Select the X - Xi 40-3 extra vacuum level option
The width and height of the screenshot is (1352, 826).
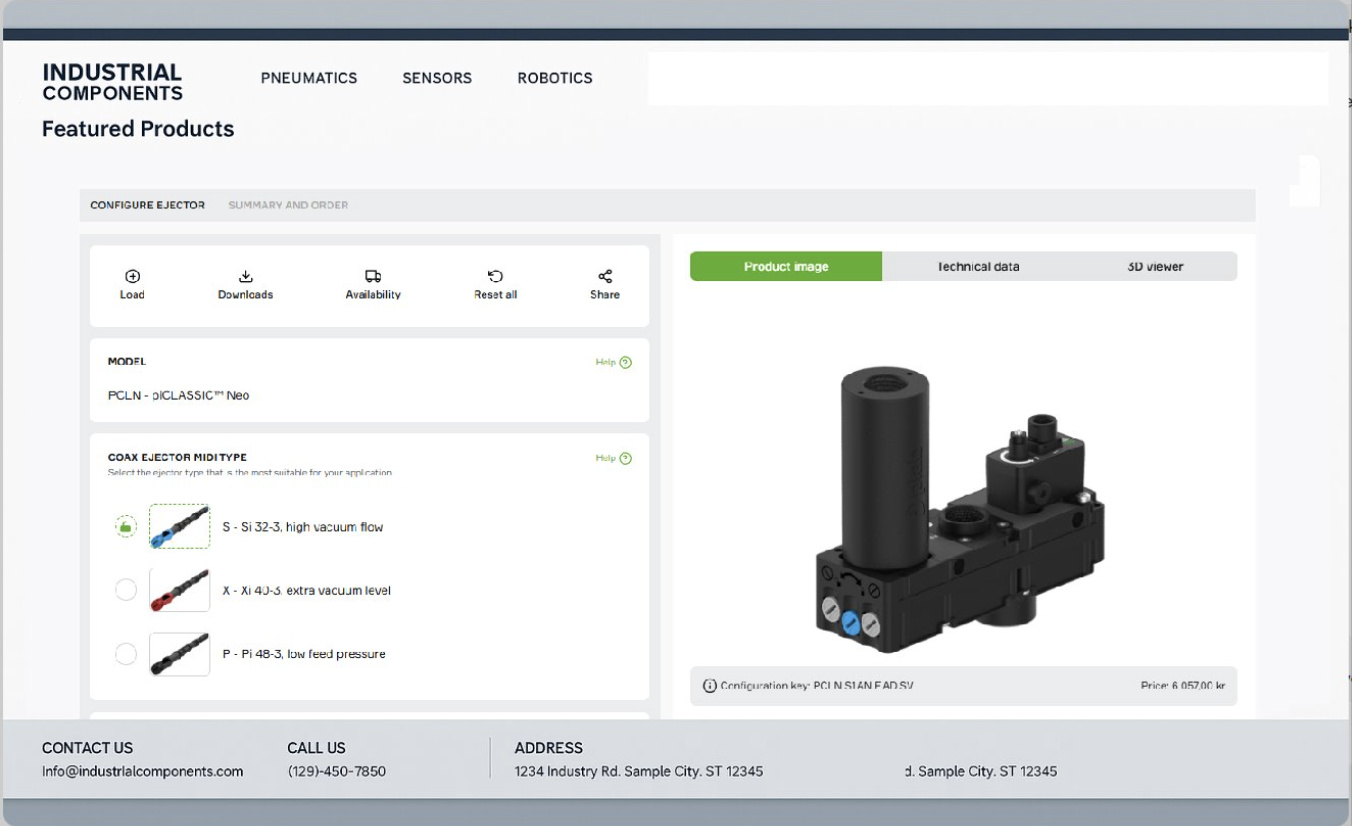point(126,589)
